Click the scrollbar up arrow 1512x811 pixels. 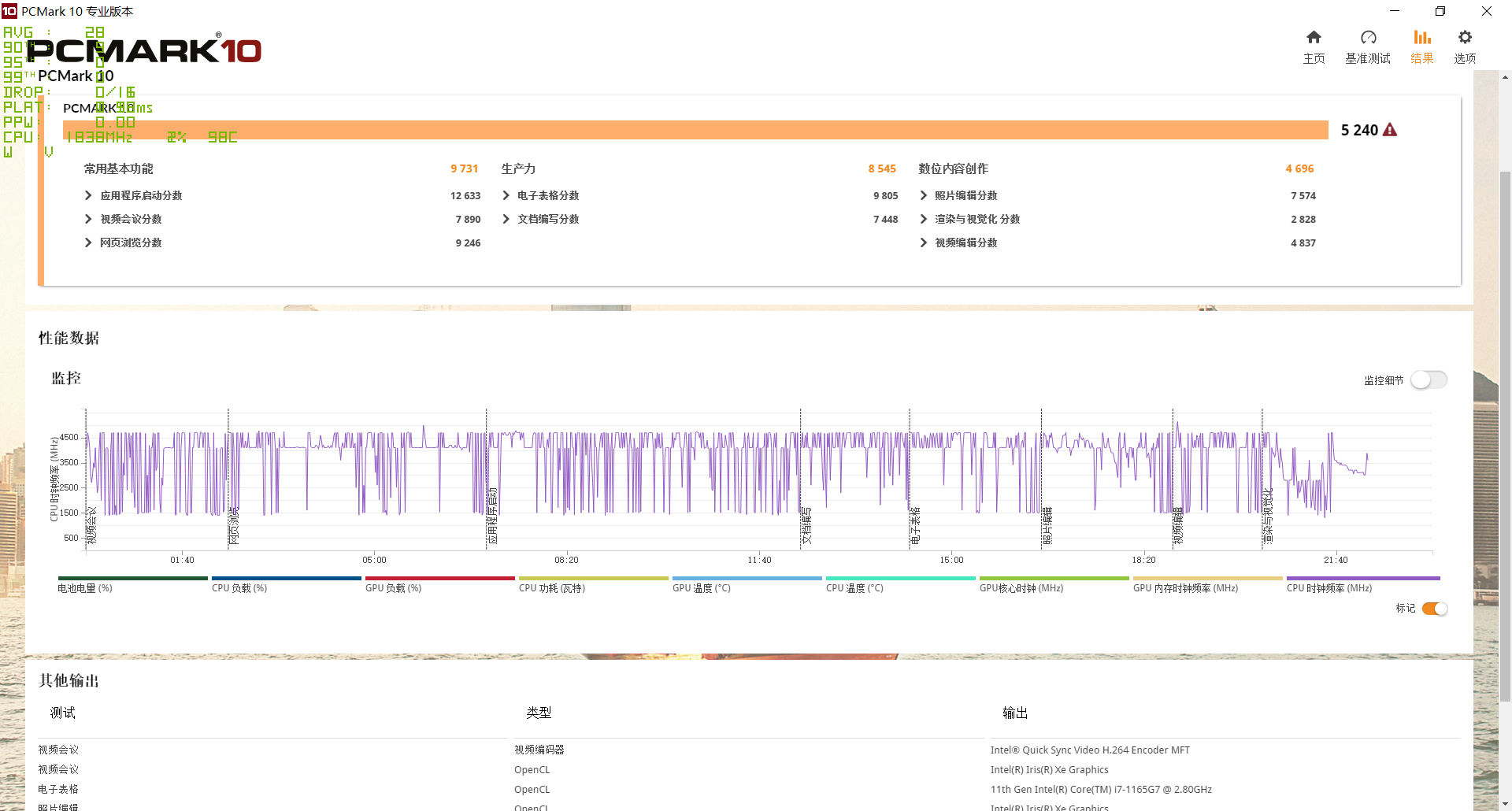[1505, 77]
